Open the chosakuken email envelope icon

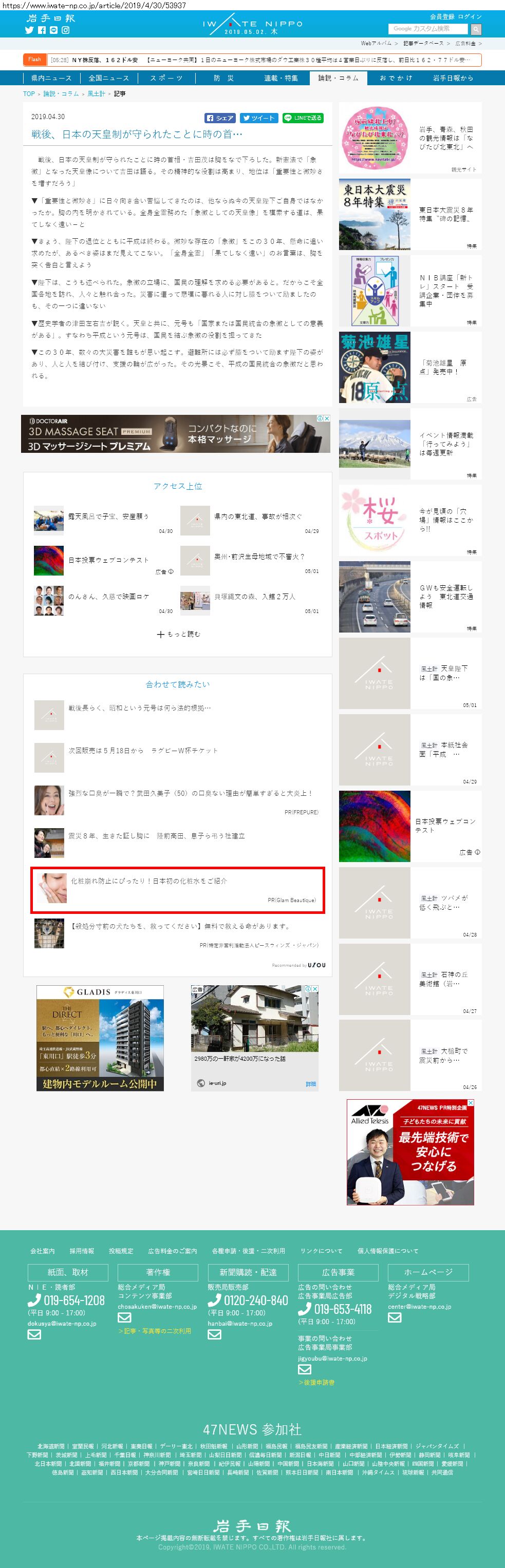(124, 1317)
